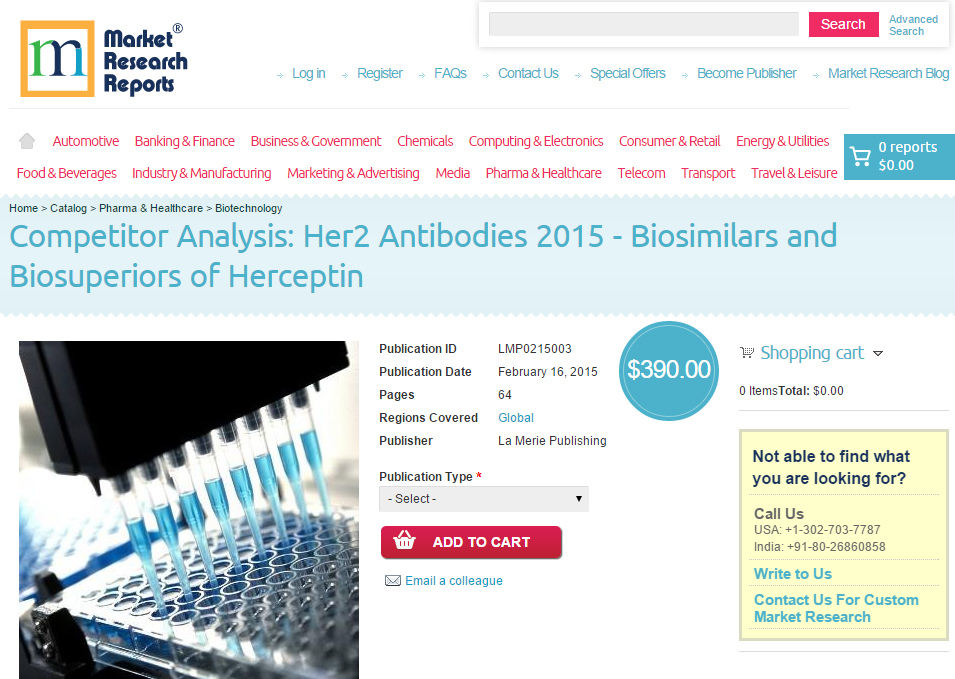Screen dimensions: 955x679
Task: Open the Log in link
Action: pyautogui.click(x=308, y=73)
